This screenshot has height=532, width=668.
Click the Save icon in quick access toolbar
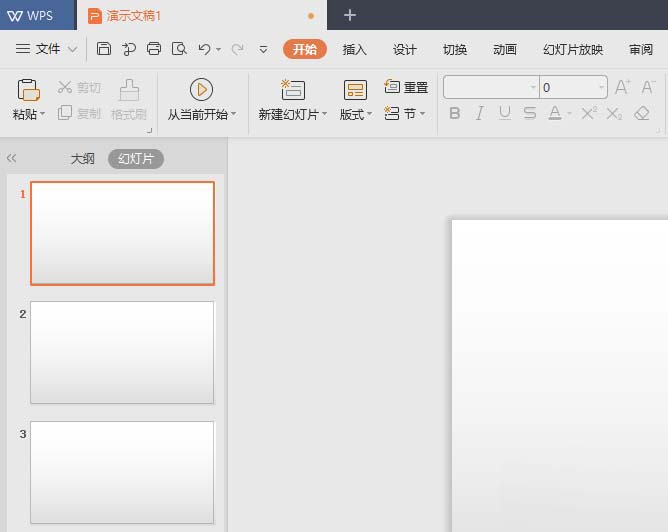tap(104, 49)
